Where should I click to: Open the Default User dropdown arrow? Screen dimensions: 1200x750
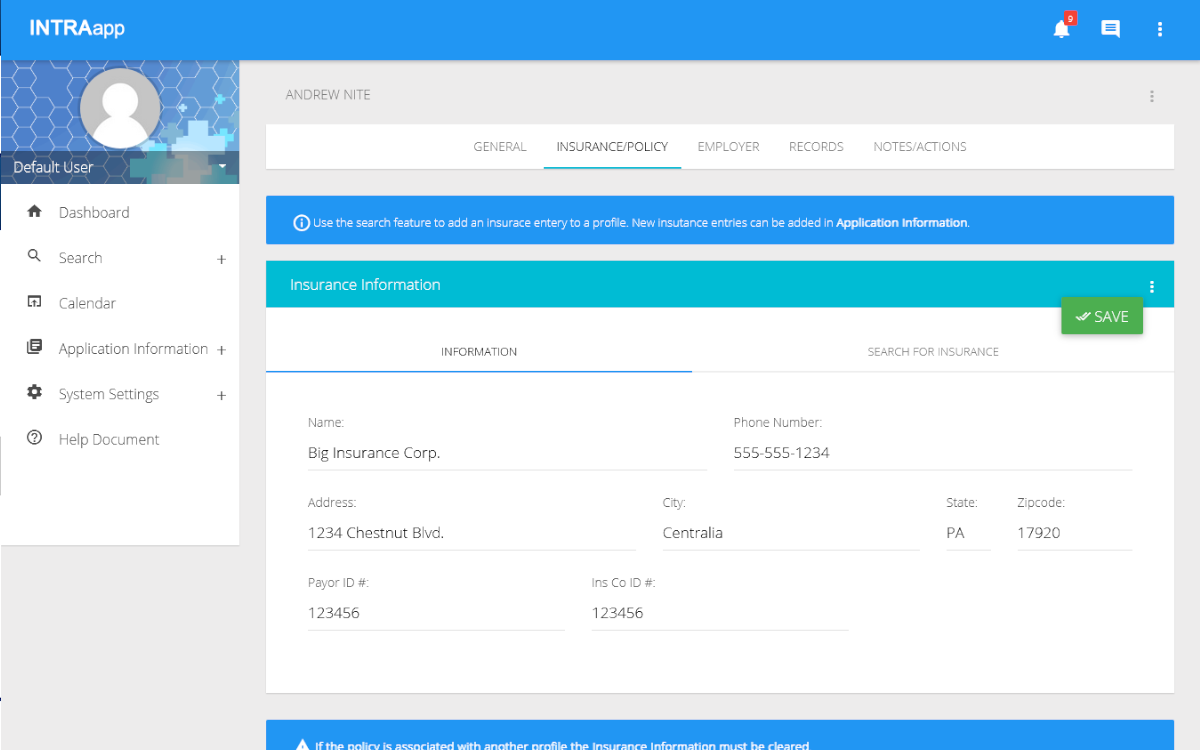[x=222, y=166]
